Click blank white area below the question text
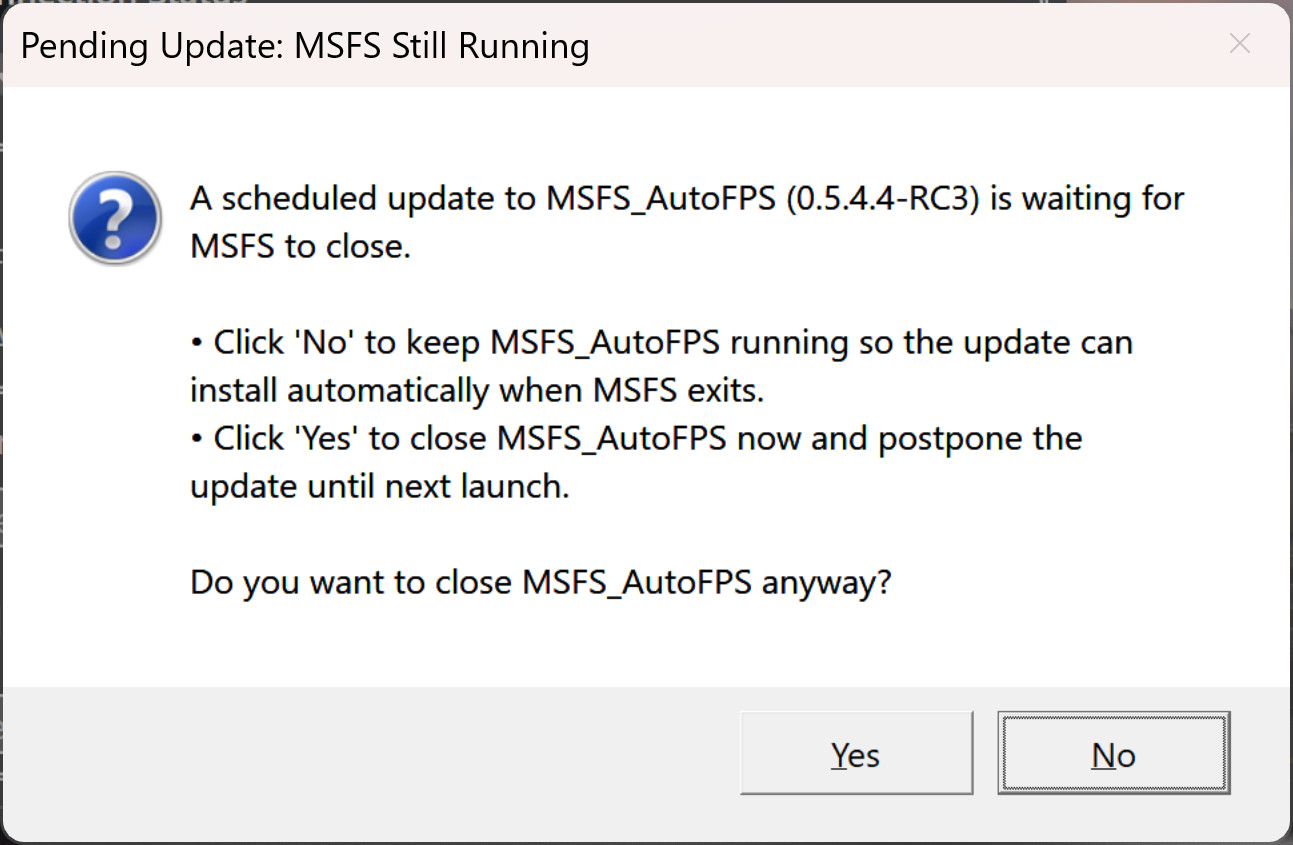 point(640,645)
